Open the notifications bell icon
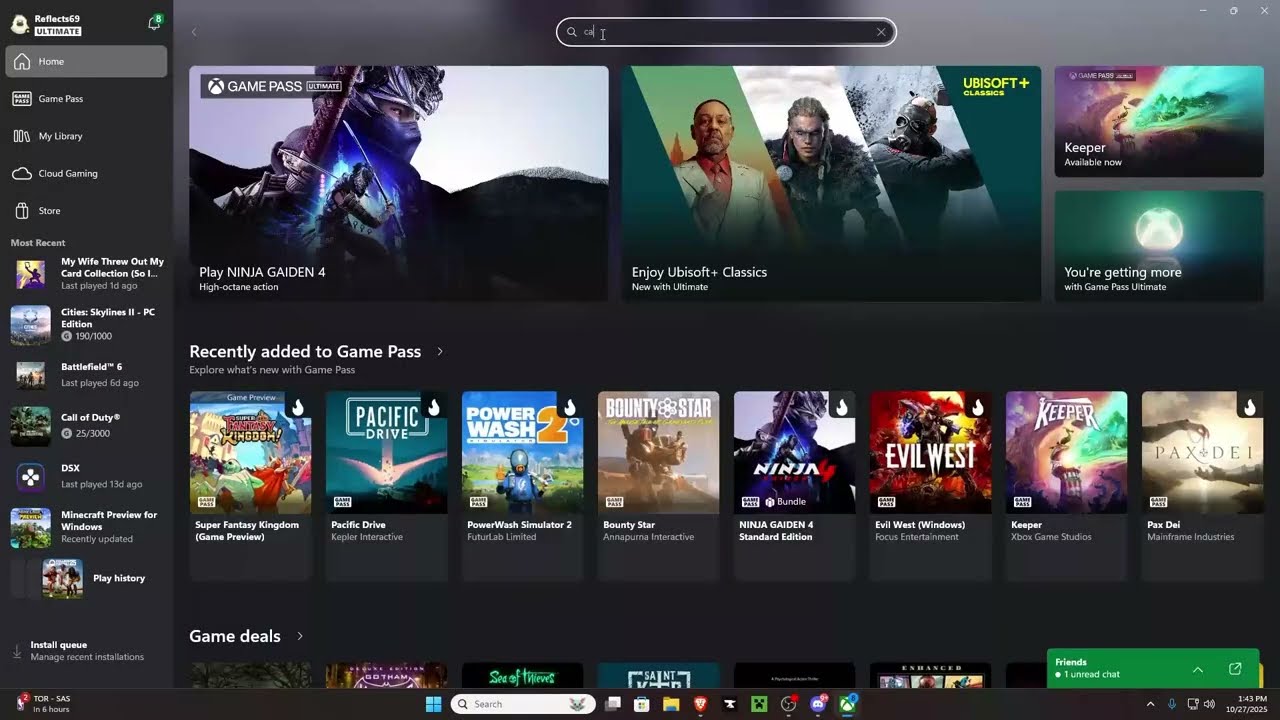This screenshot has height=720, width=1280. pos(154,23)
